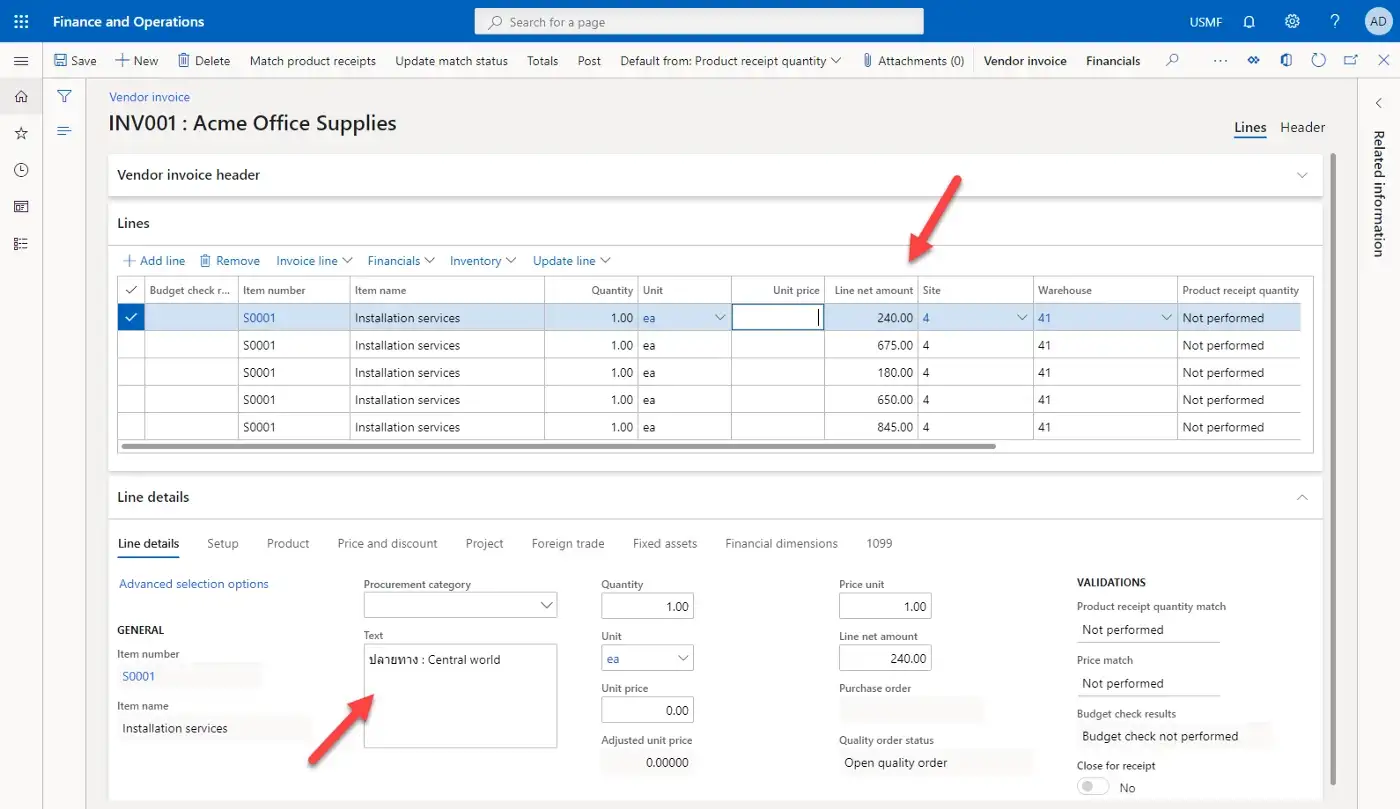This screenshot has height=809, width=1400.
Task: Open the Vendor invoice breadcrumb link
Action: click(x=149, y=97)
